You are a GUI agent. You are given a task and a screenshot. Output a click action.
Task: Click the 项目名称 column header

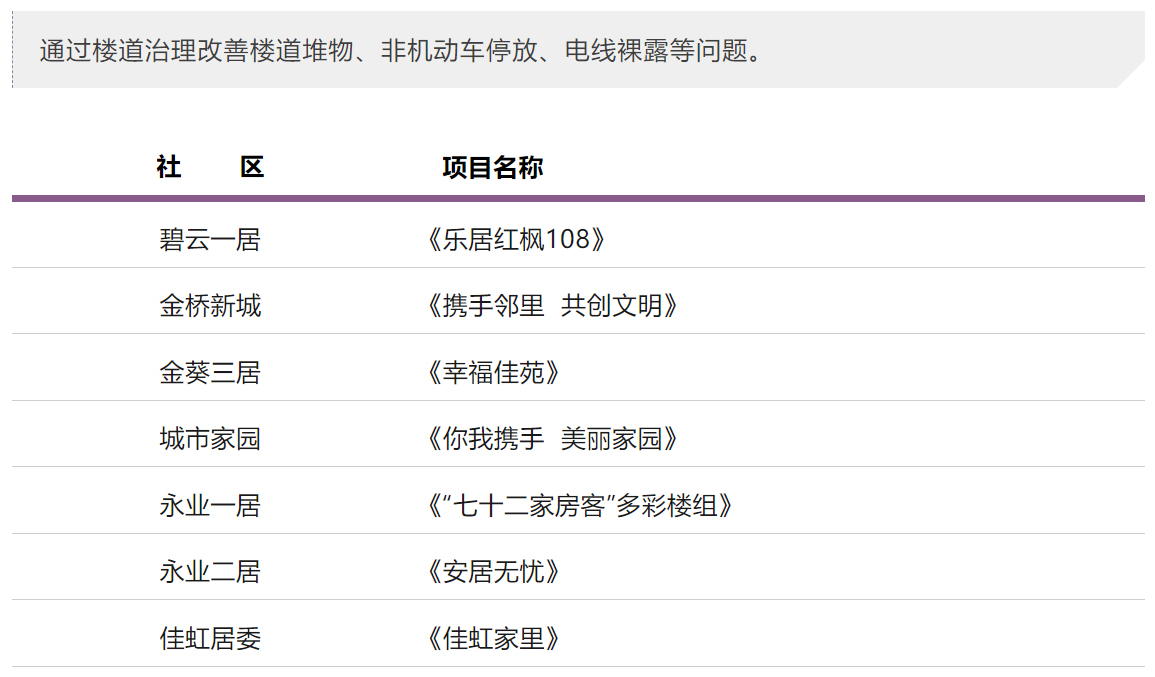(x=492, y=168)
